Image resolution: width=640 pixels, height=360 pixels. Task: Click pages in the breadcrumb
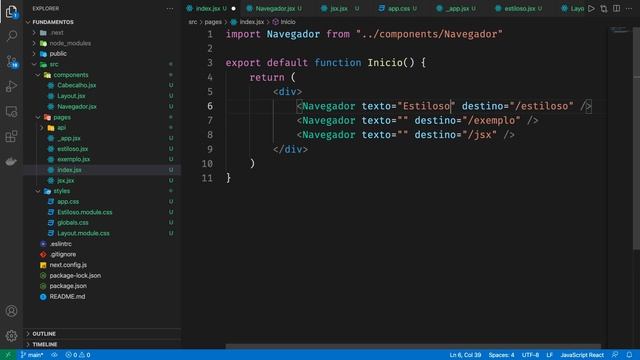[213, 22]
